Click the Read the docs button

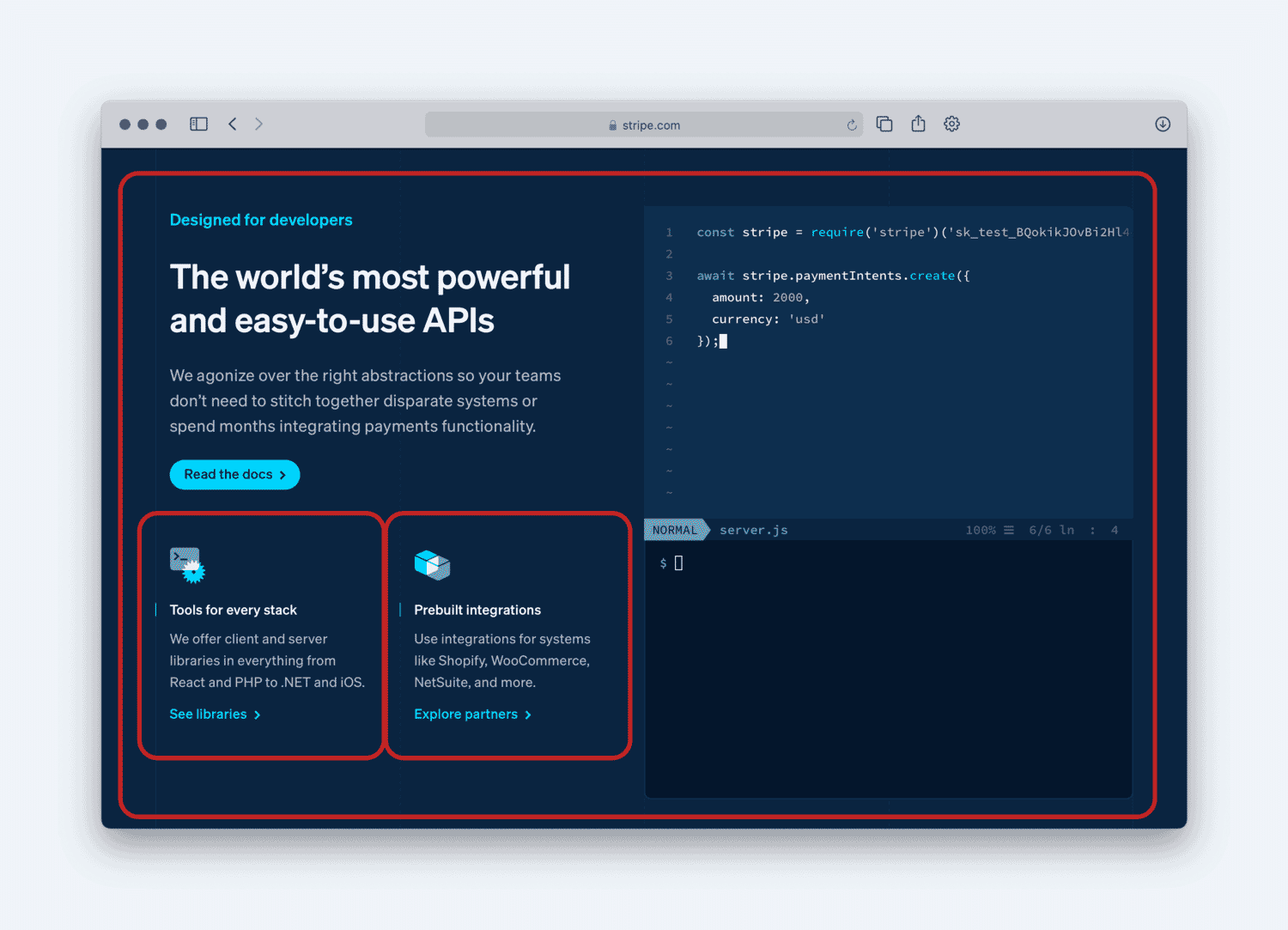point(234,475)
